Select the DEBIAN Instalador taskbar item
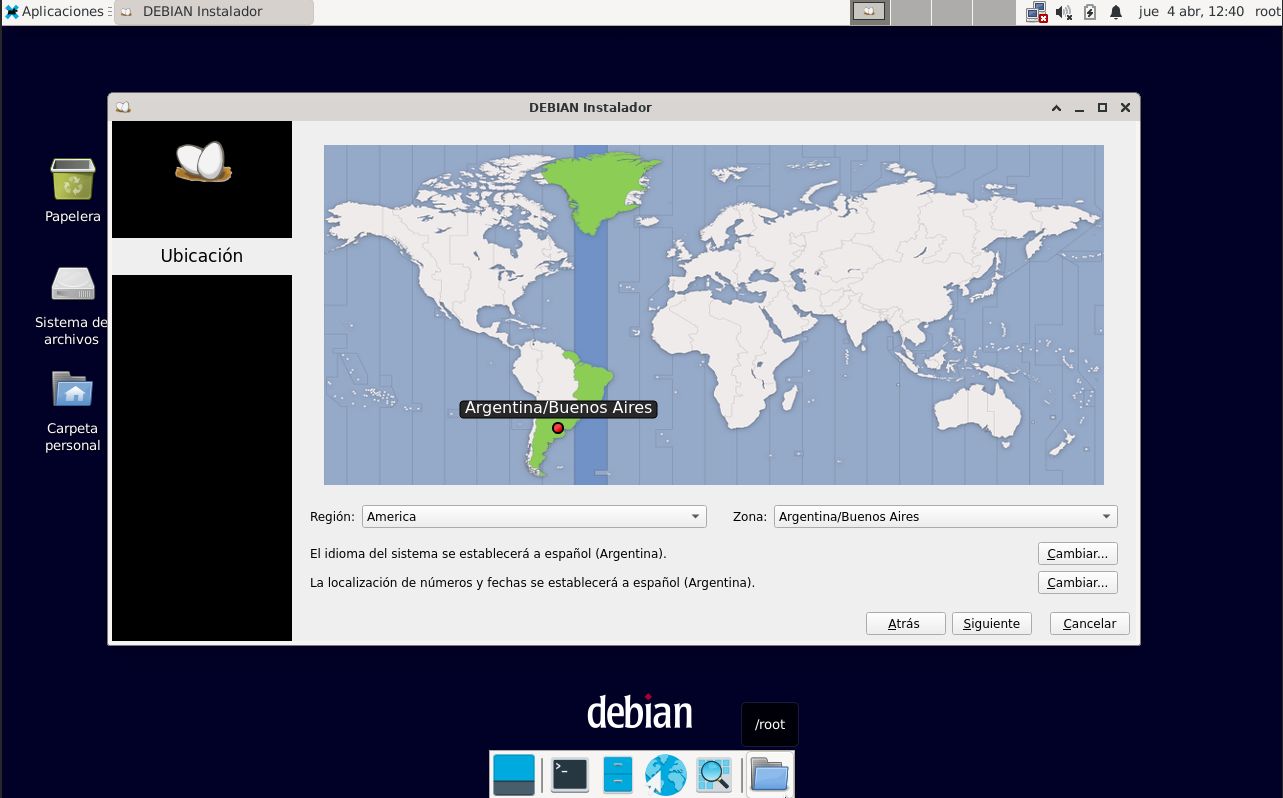Screen dimensions: 1283x798 tap(213, 12)
